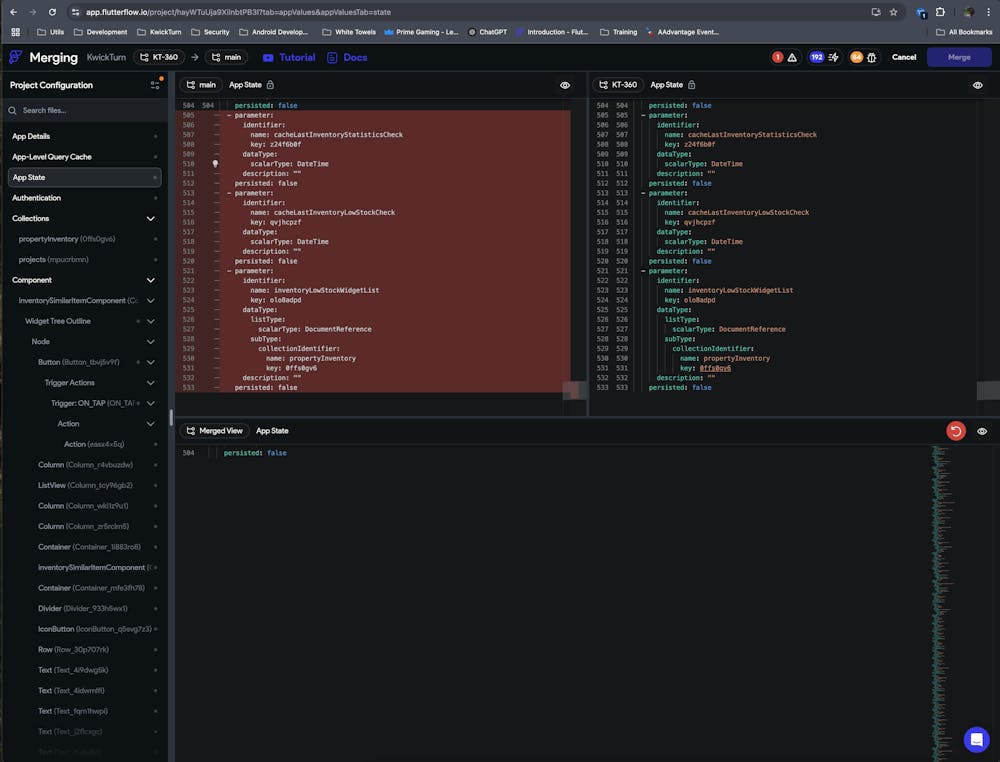Toggle visibility eye in main panel
1000x762 pixels.
click(565, 85)
